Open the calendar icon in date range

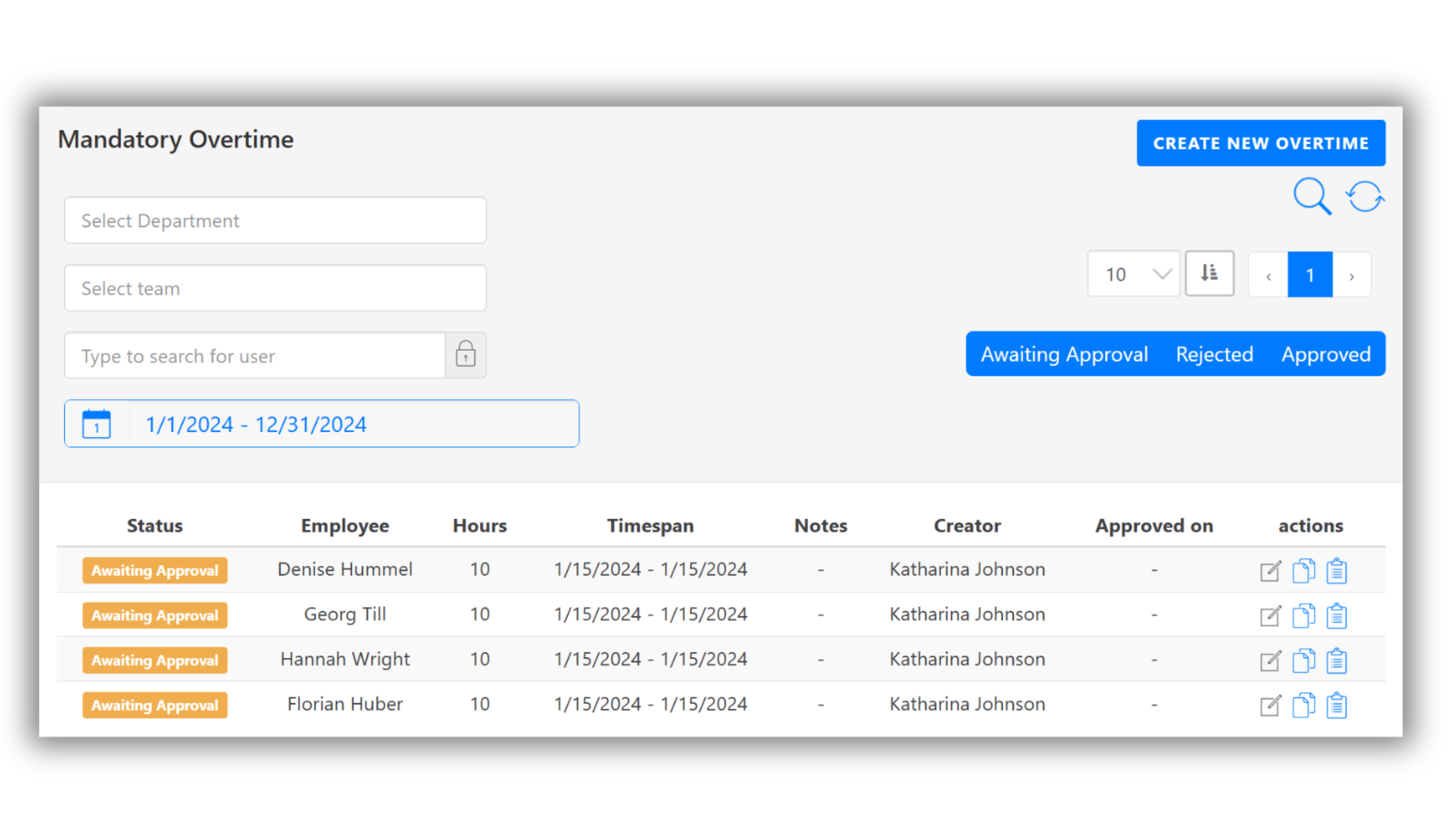(x=96, y=424)
